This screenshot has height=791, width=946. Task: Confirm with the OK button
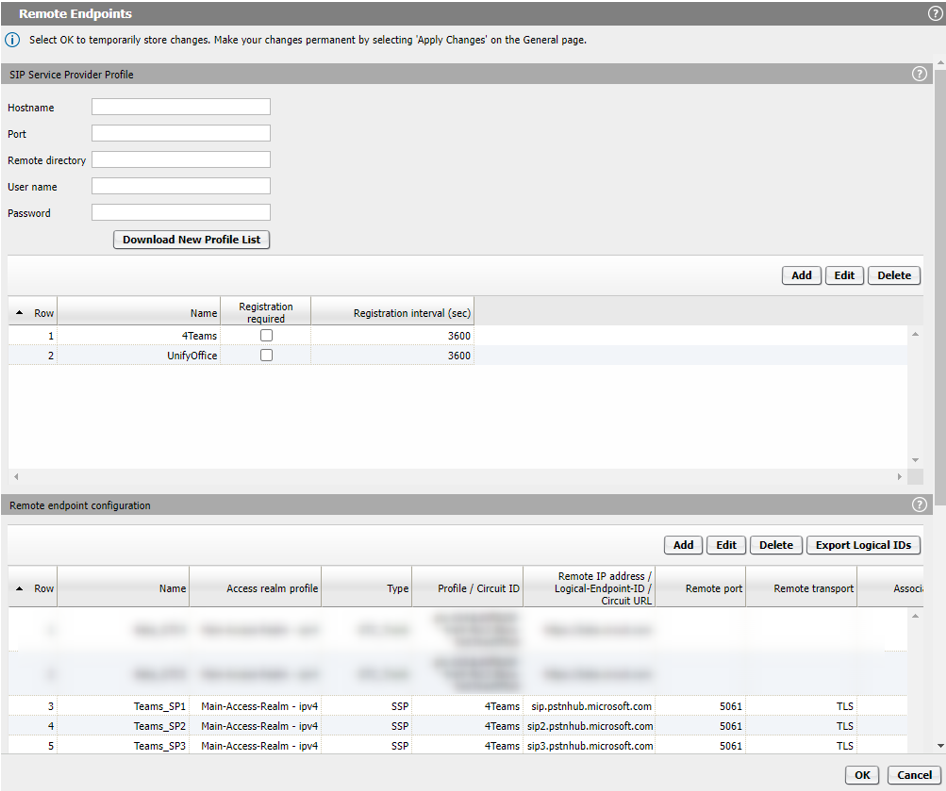[862, 775]
